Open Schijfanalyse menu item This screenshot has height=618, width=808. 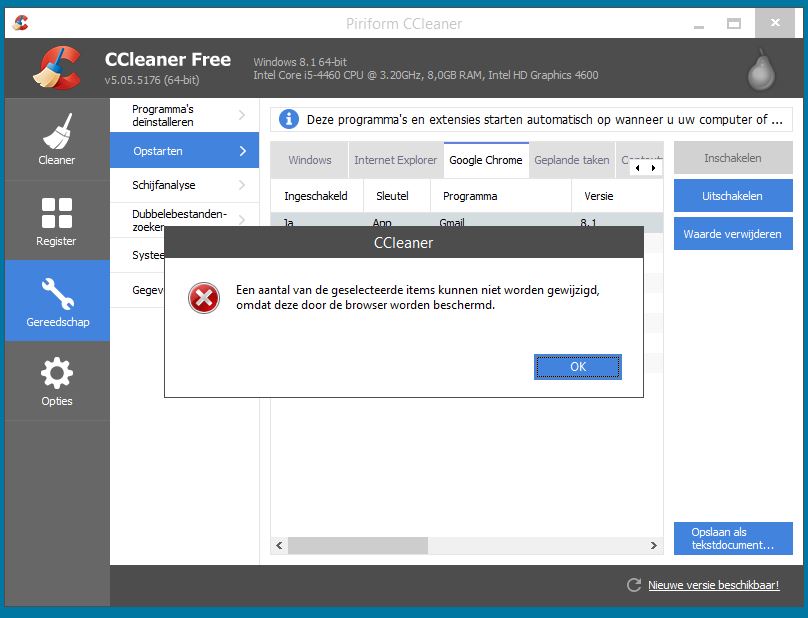(184, 185)
